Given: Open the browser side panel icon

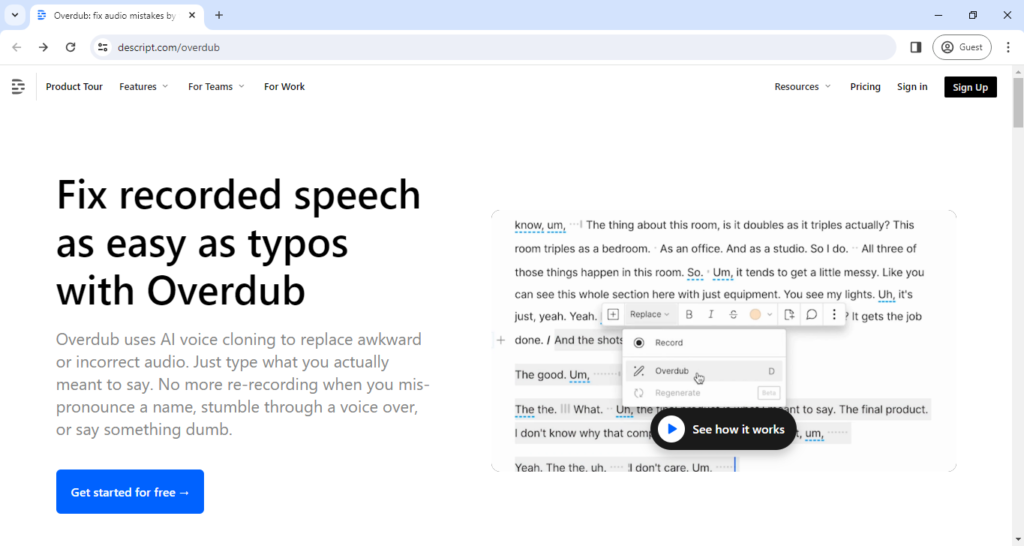Looking at the screenshot, I should 916,47.
